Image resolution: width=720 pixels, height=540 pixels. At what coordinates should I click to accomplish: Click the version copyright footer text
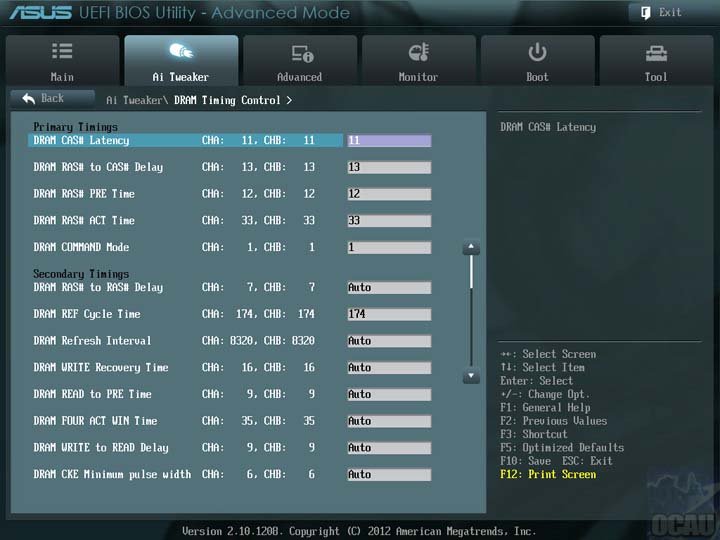coord(359,531)
